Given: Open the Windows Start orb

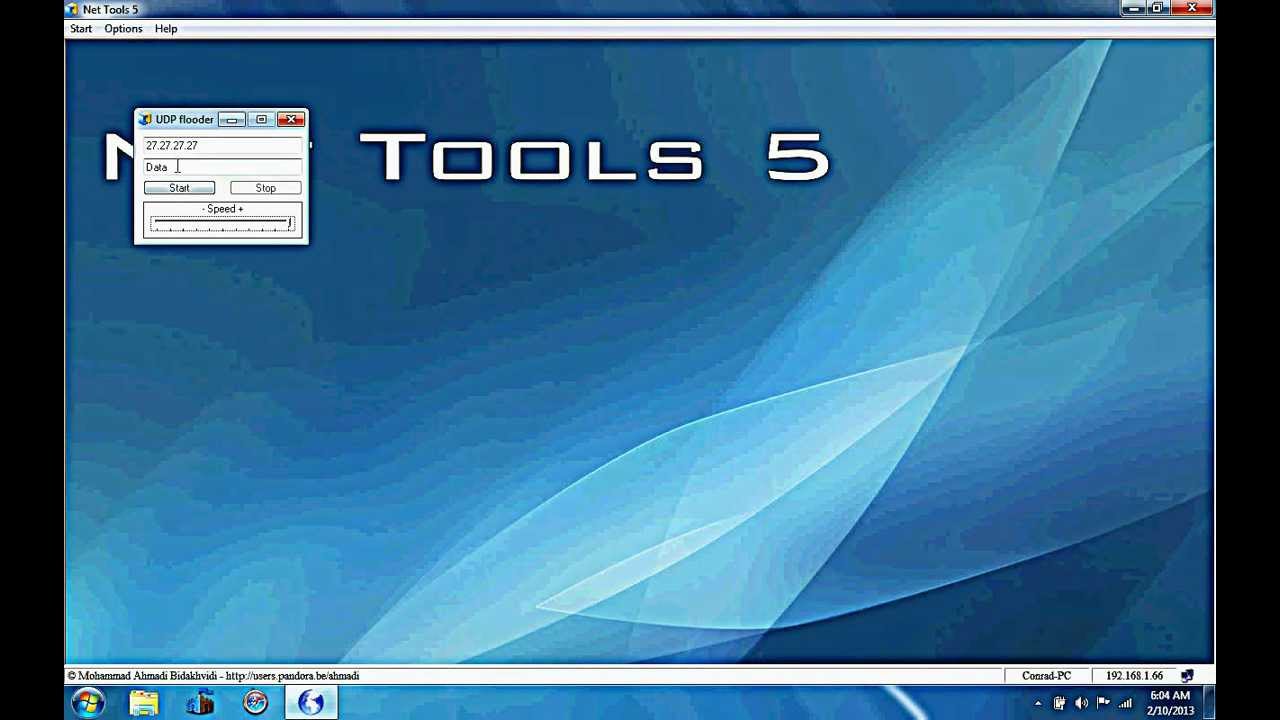Looking at the screenshot, I should pyautogui.click(x=88, y=703).
